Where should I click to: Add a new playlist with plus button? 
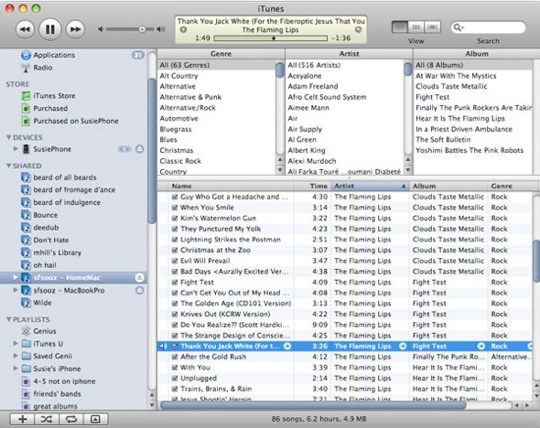tap(23, 419)
